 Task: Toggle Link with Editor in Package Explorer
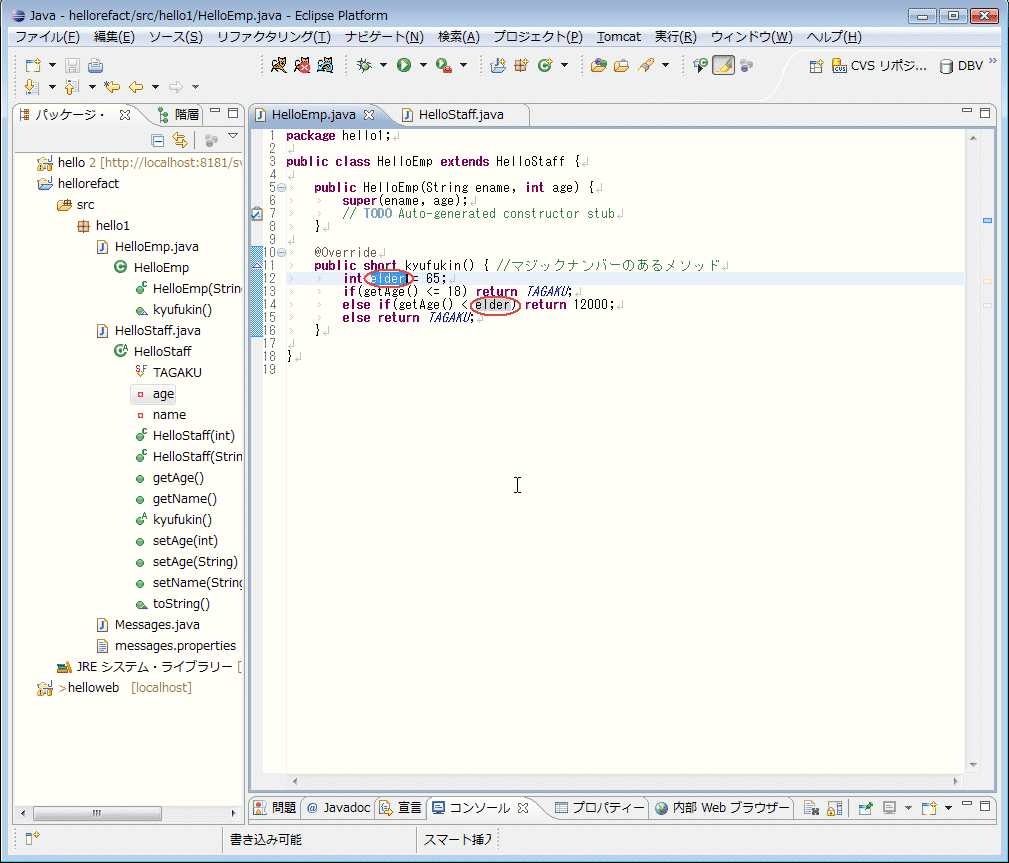(x=180, y=140)
